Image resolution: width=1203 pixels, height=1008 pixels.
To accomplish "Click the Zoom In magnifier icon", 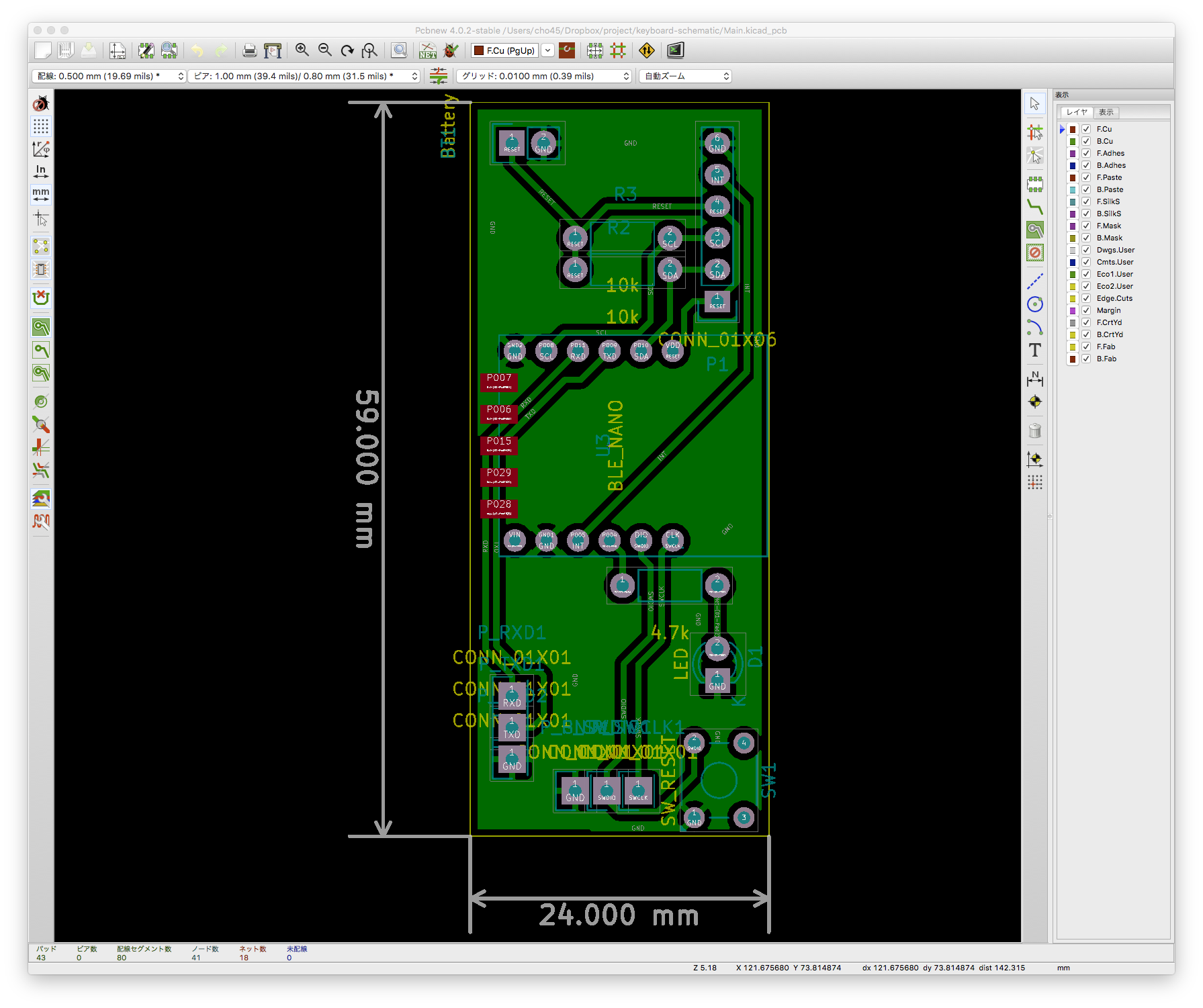I will (x=302, y=50).
